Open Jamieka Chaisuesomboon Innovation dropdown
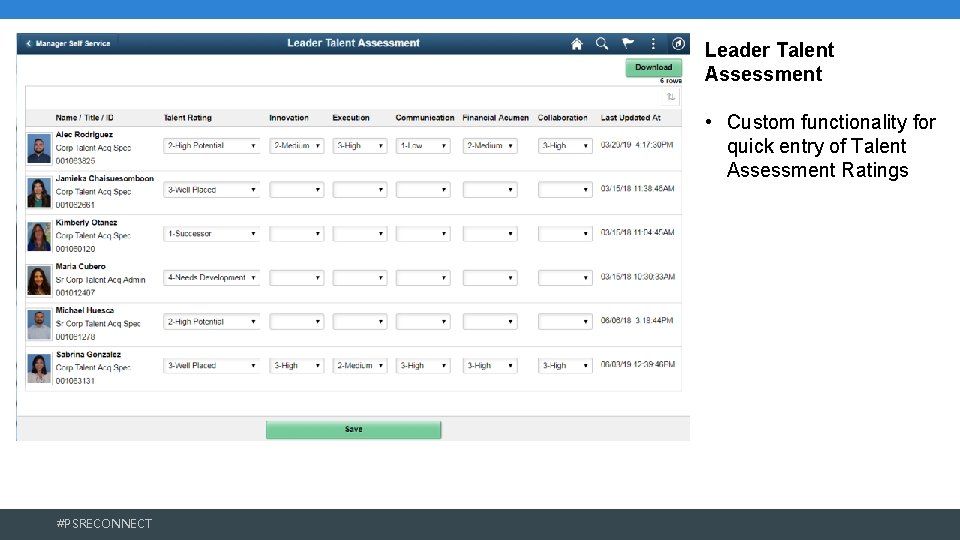960x540 pixels. pos(296,190)
